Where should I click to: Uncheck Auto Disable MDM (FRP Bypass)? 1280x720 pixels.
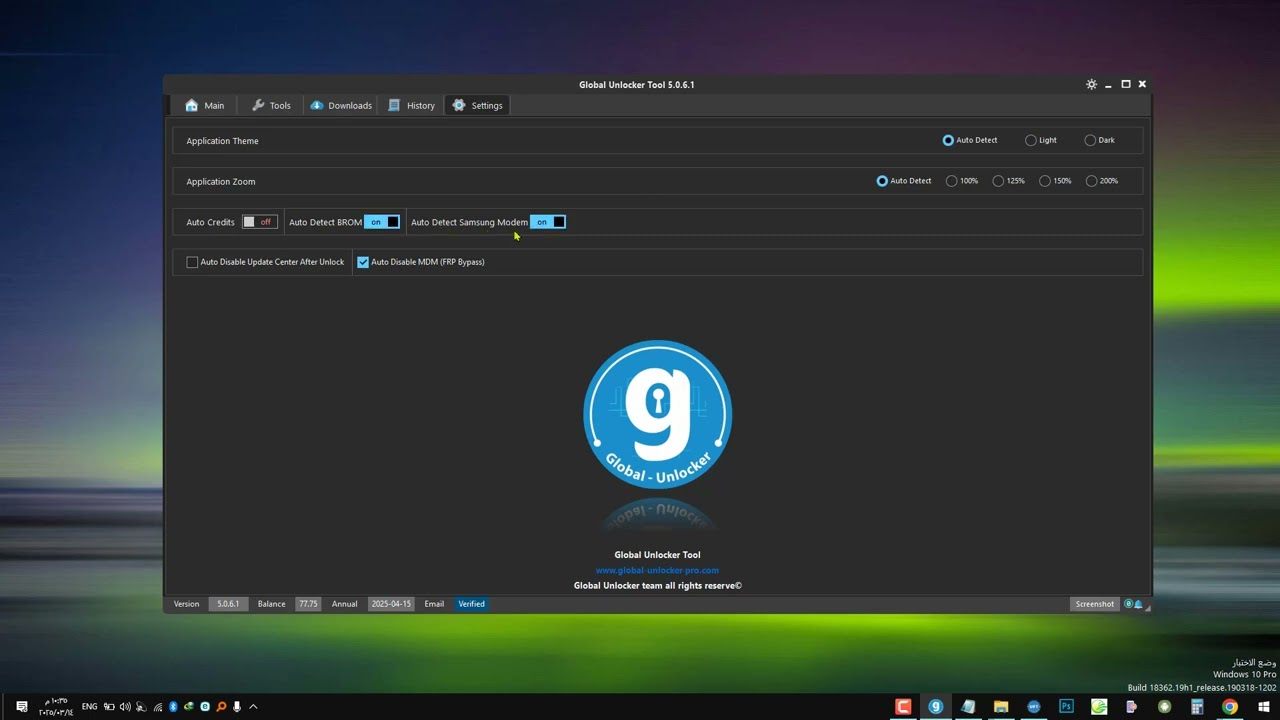[421, 262]
